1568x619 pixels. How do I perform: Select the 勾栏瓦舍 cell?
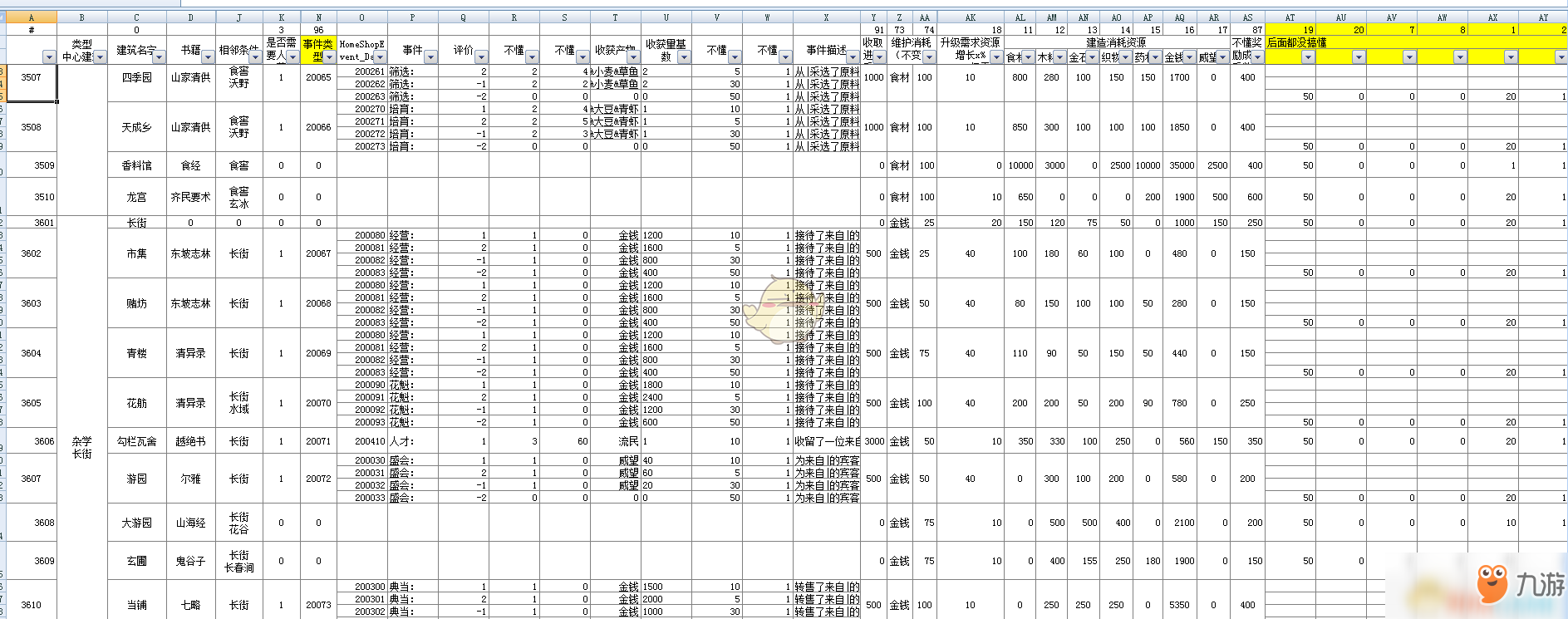pyautogui.click(x=137, y=441)
